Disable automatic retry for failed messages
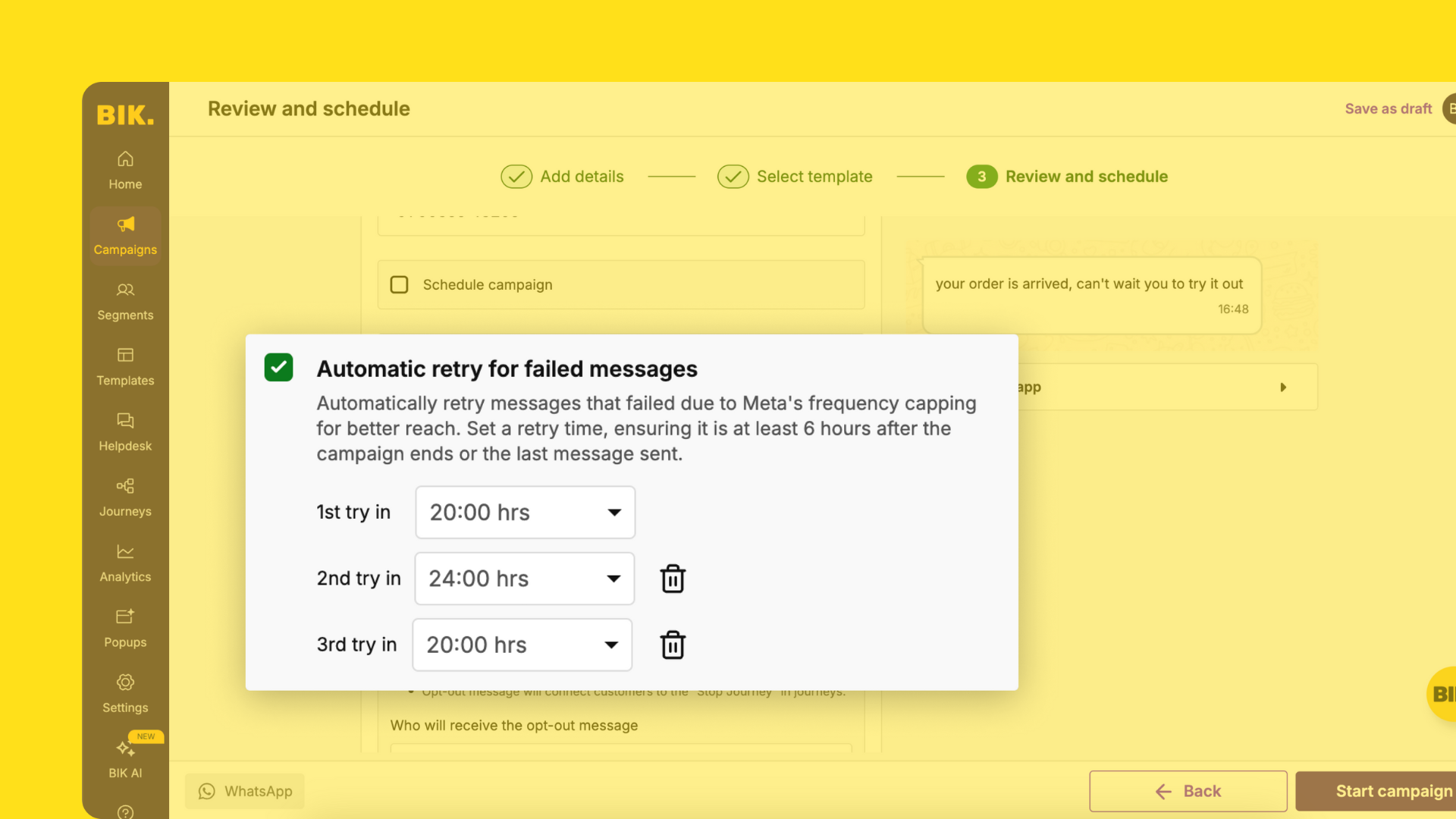Viewport: 1456px width, 819px height. (x=278, y=367)
